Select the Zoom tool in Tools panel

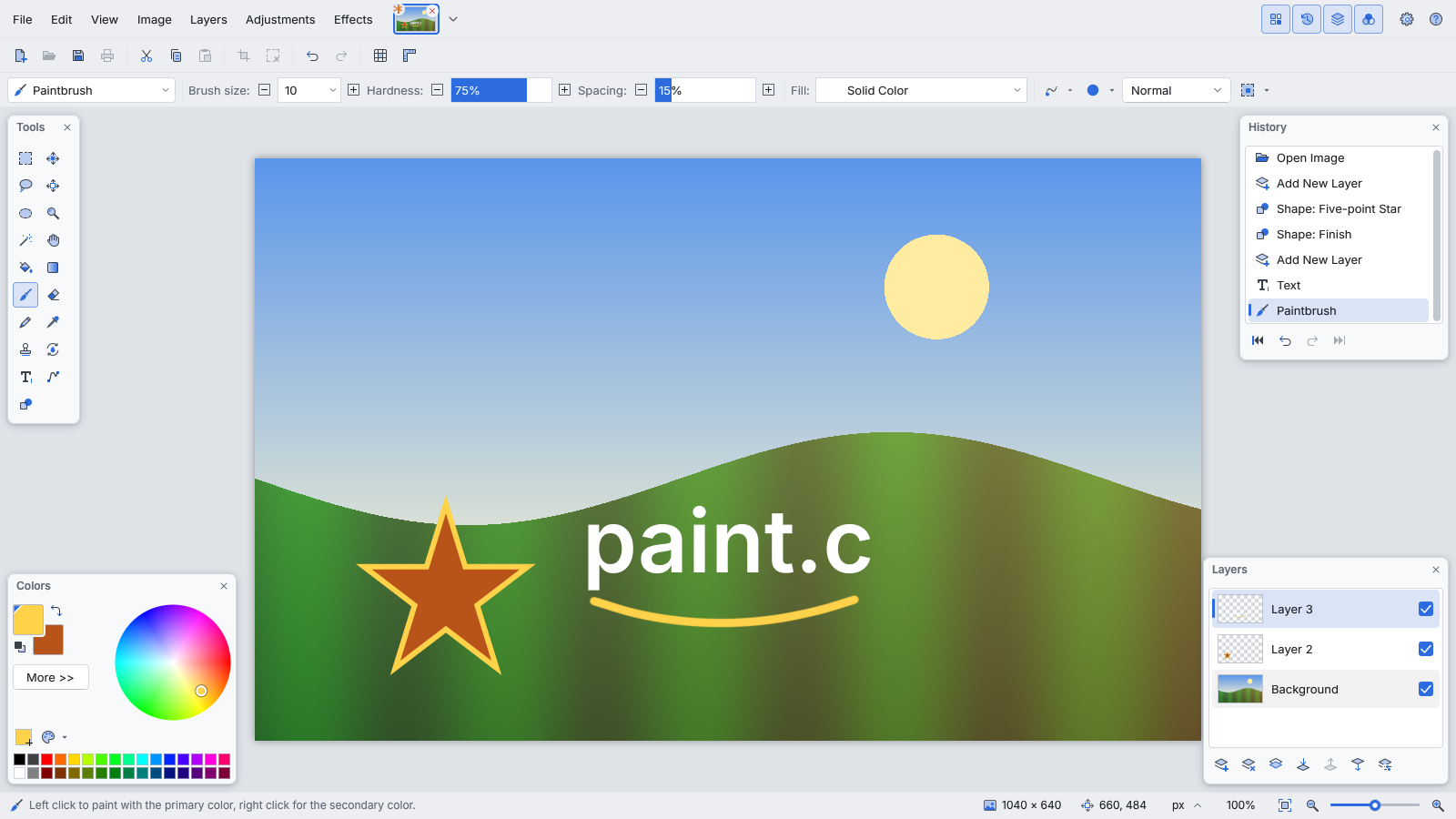(53, 213)
